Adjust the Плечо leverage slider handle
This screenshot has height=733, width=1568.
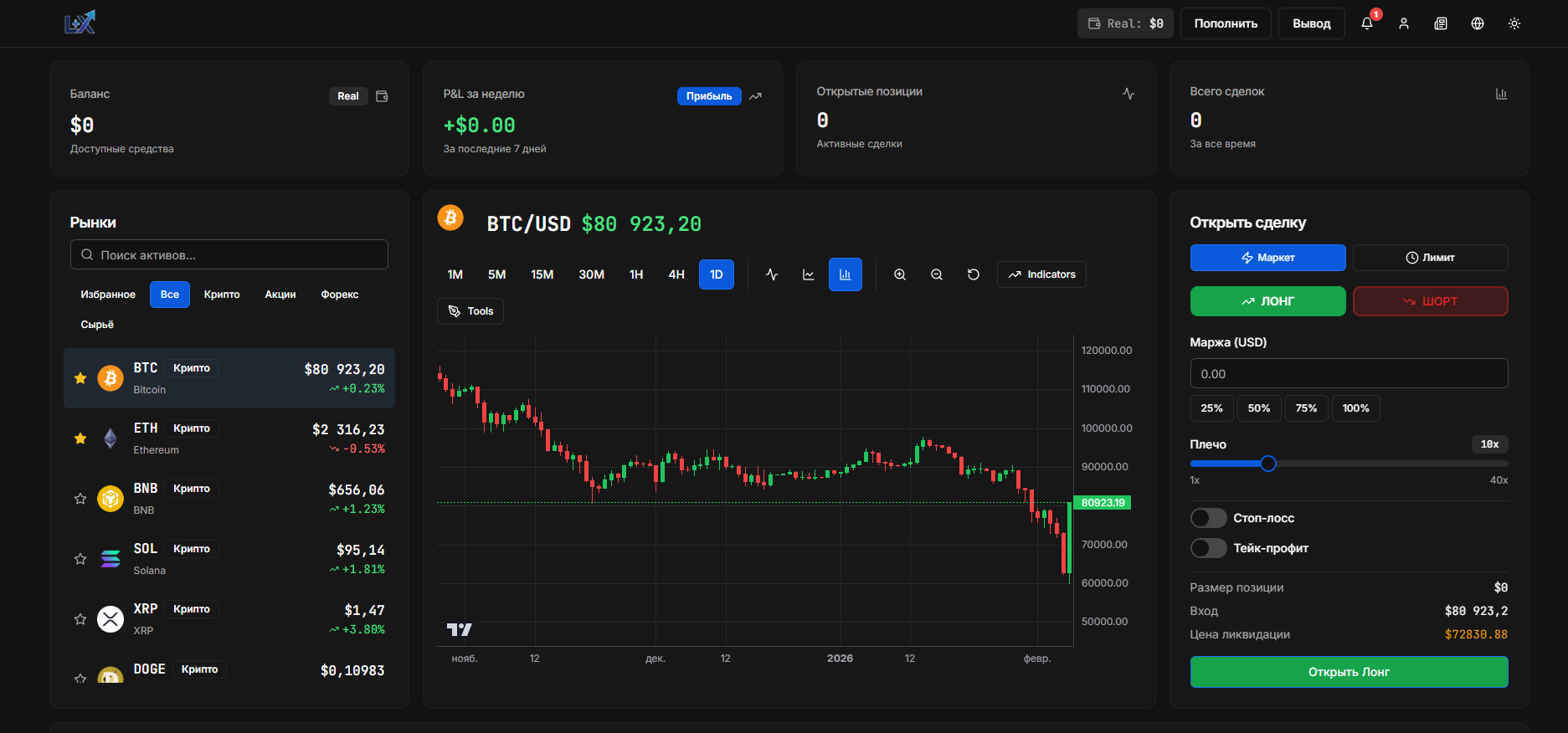click(1268, 464)
